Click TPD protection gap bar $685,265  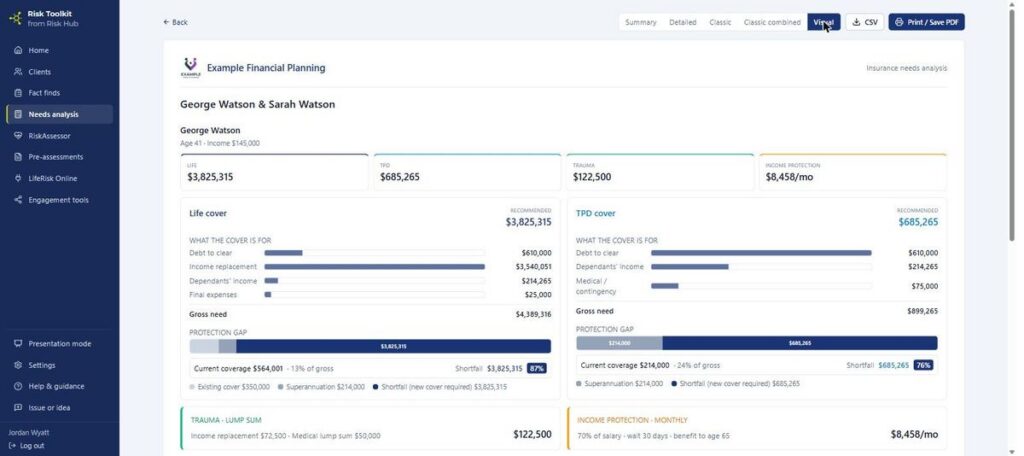tap(799, 343)
